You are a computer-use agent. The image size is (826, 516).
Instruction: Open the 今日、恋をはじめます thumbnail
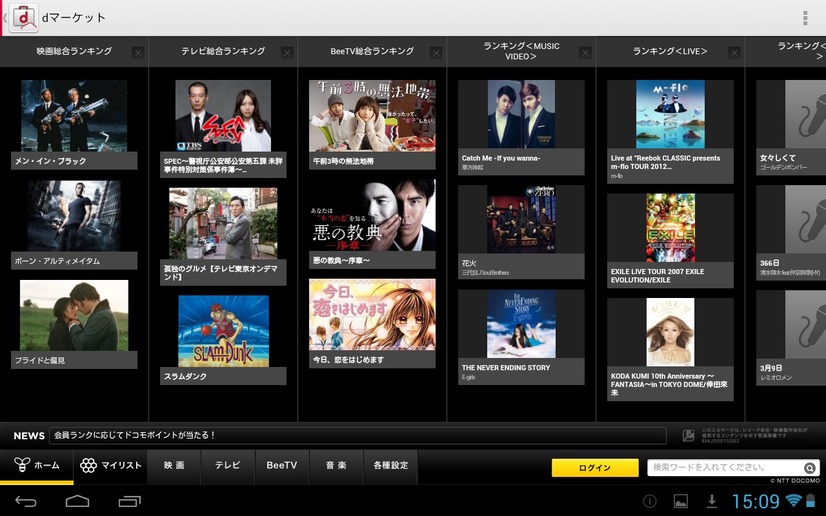click(372, 314)
